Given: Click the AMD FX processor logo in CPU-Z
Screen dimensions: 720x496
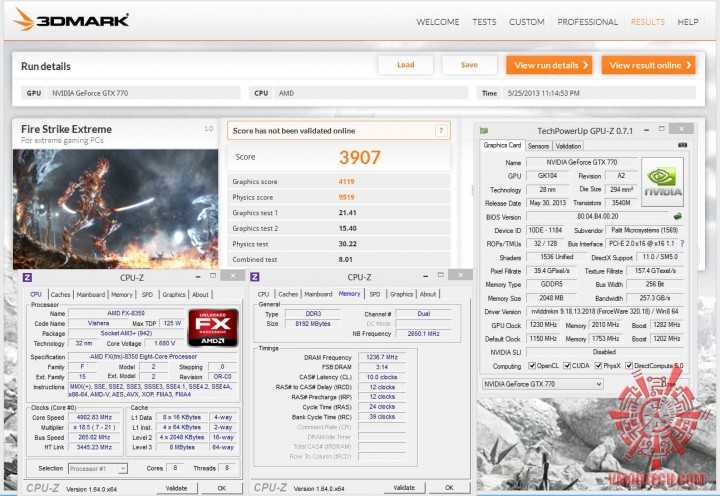Looking at the screenshot, I should 213,327.
